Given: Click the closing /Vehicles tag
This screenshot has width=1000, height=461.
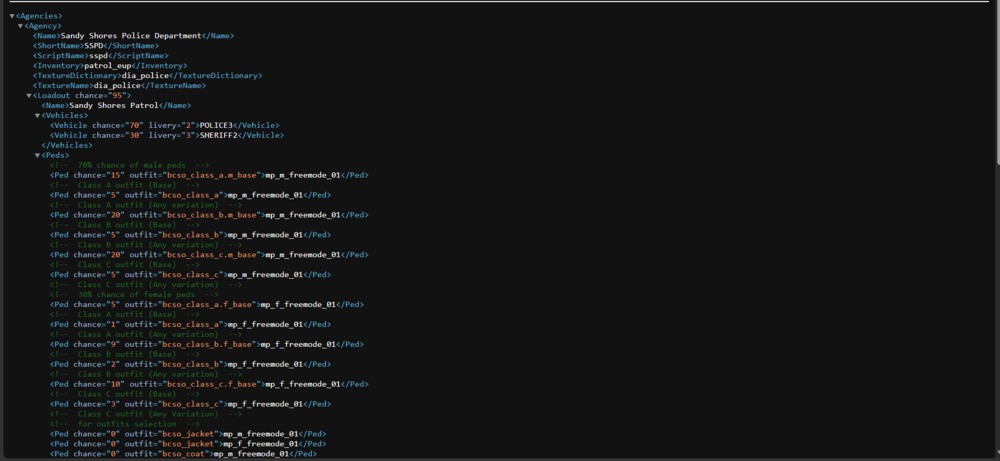Looking at the screenshot, I should coord(67,145).
